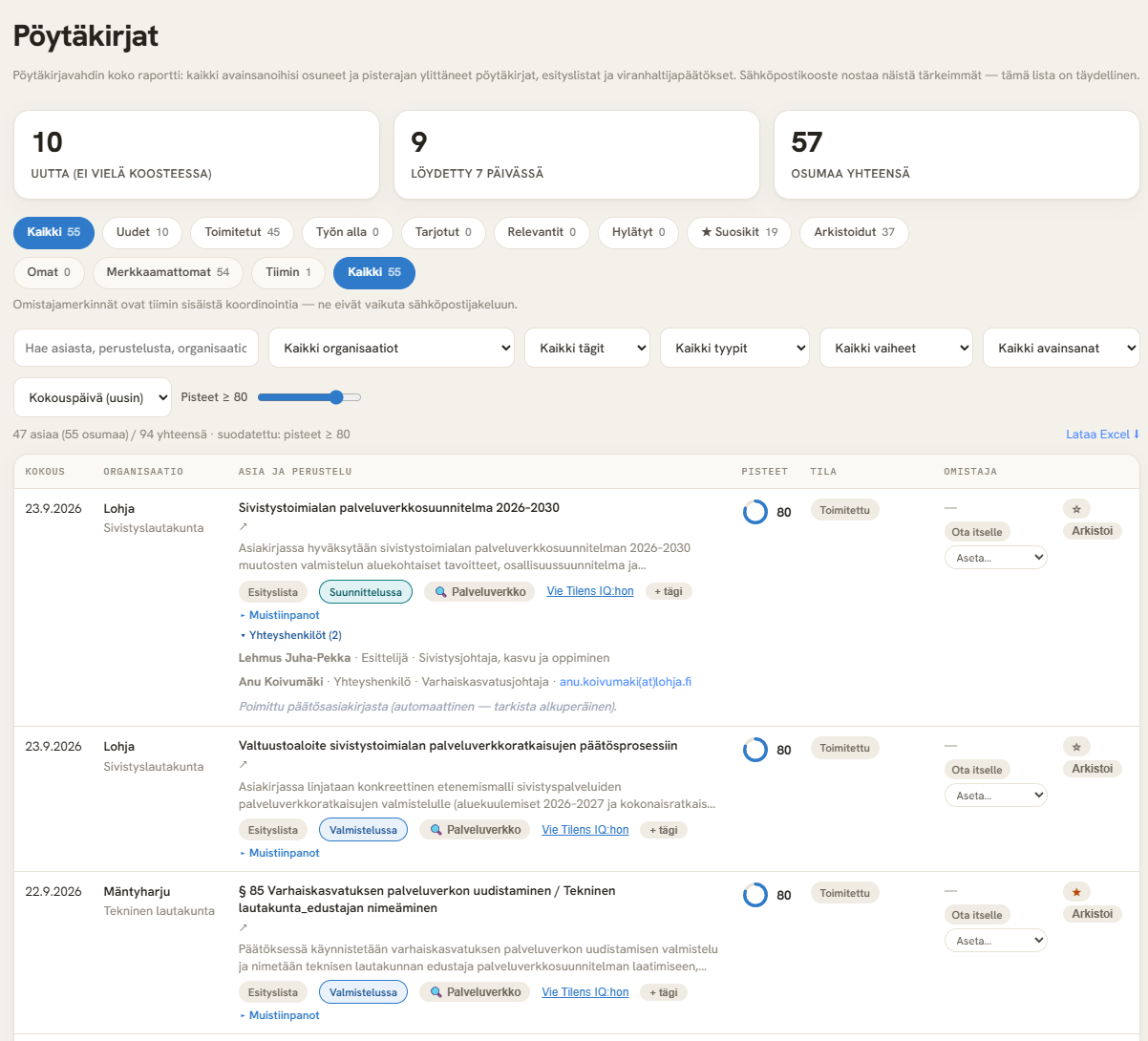The width and height of the screenshot is (1148, 1041).
Task: Click Palveluverkko keyword tag in Mäntyharju row
Action: [475, 992]
